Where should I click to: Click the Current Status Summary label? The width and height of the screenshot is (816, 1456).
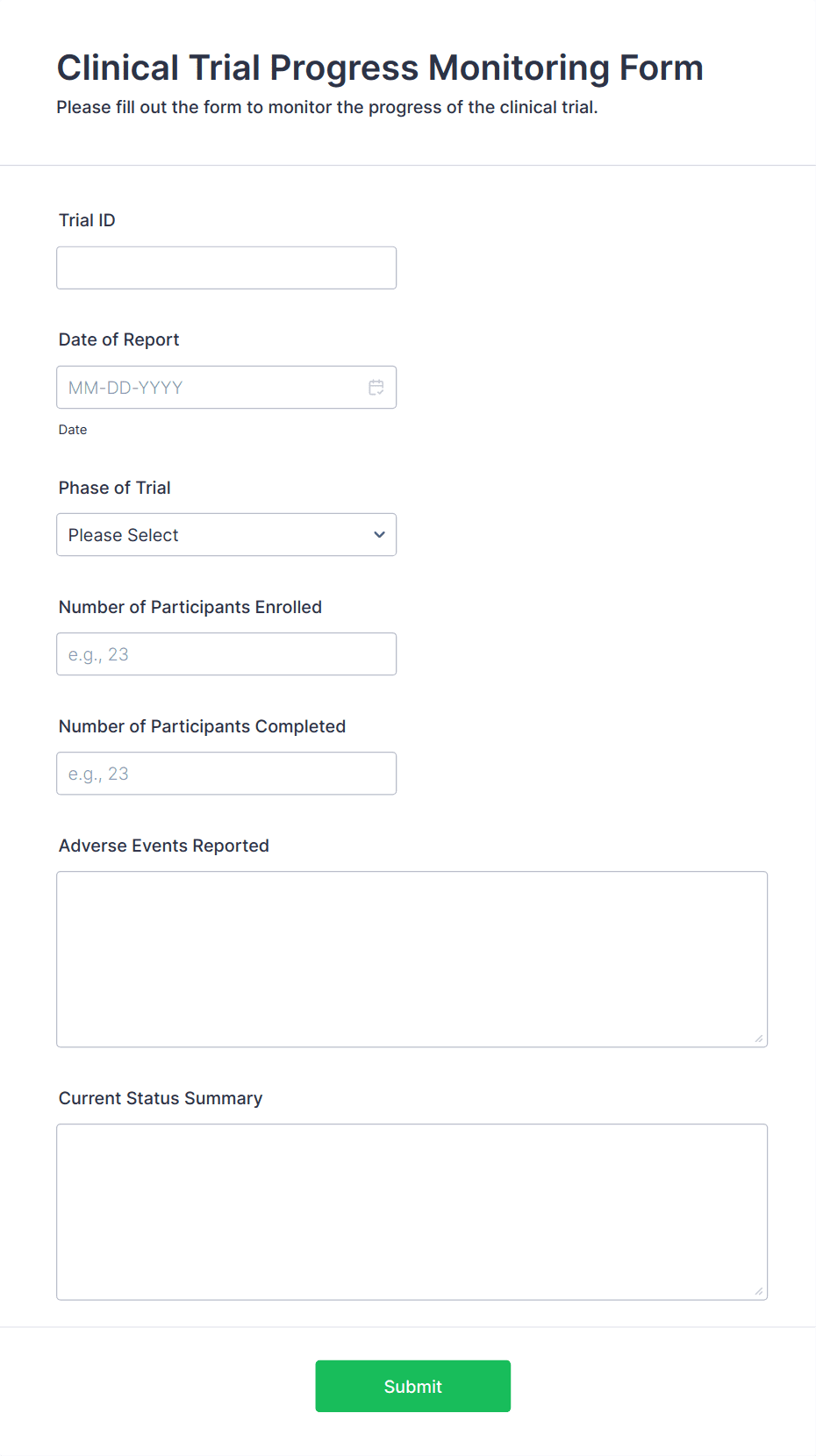[x=161, y=1098]
